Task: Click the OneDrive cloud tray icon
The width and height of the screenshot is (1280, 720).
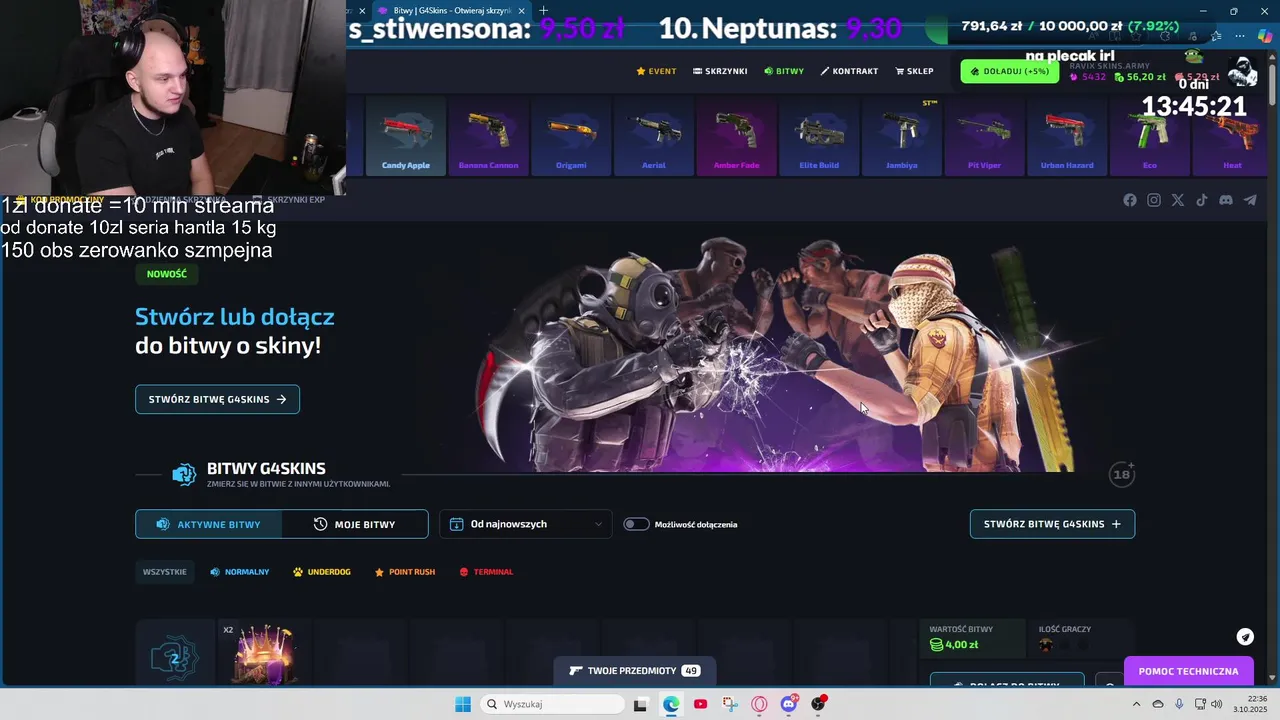Action: click(x=1158, y=704)
